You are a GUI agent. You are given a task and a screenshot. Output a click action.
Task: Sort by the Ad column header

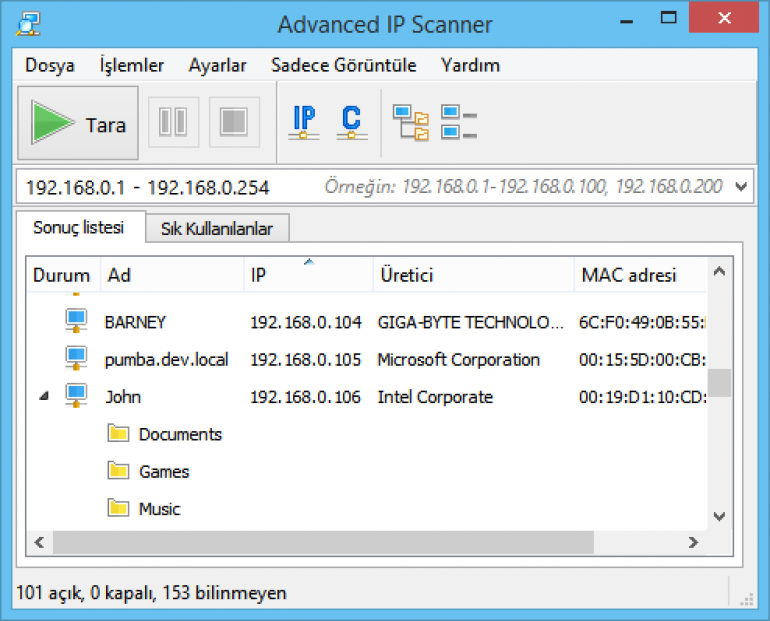(x=172, y=275)
